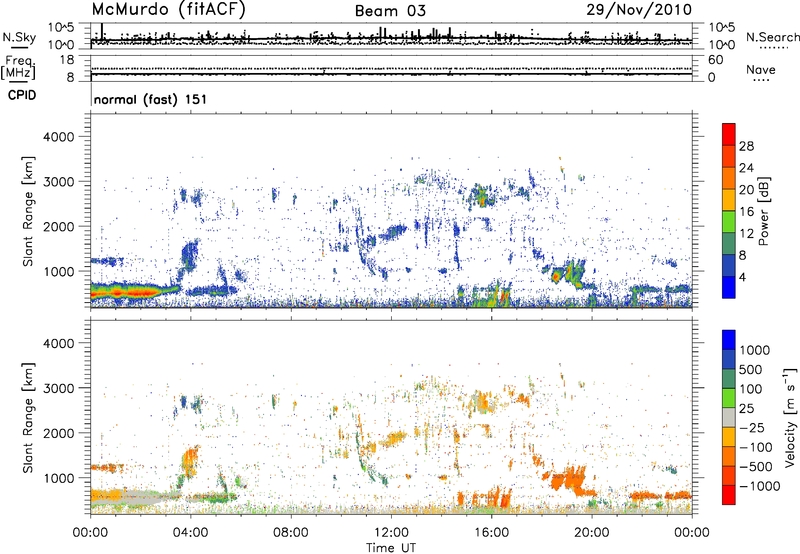This screenshot has width=800, height=554.
Task: Click the date '29/Nov/2010'
Action: tap(639, 9)
